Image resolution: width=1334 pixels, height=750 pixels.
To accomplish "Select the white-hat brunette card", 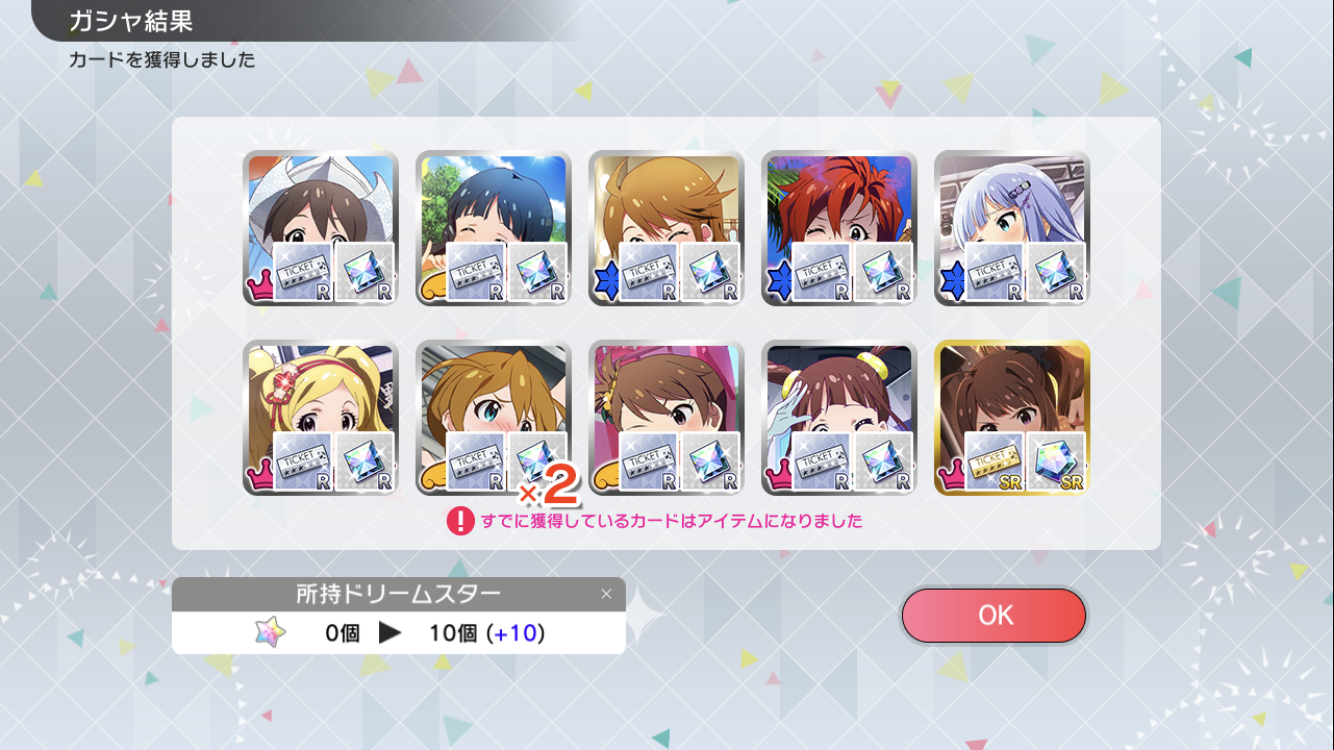I will click(320, 228).
